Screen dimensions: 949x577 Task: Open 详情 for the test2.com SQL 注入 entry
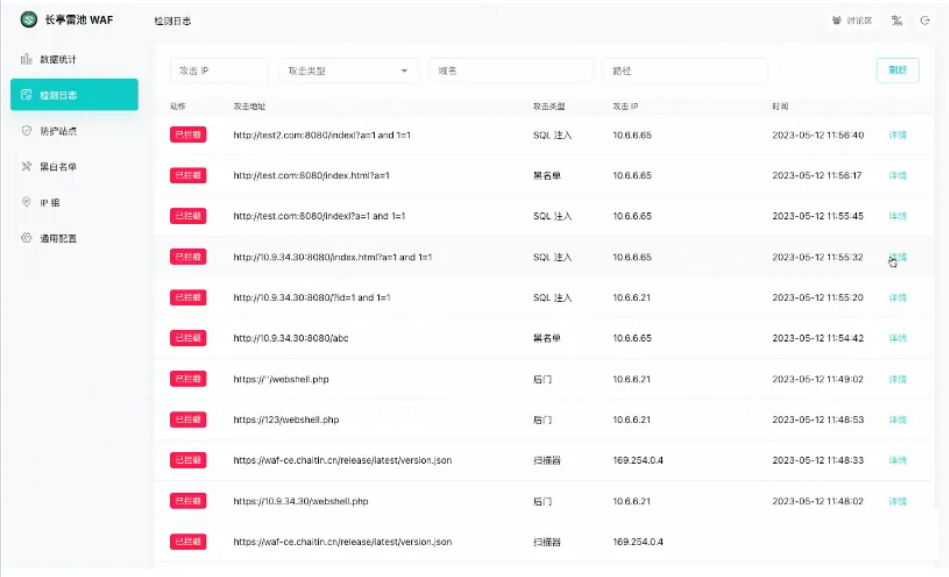[897, 135]
